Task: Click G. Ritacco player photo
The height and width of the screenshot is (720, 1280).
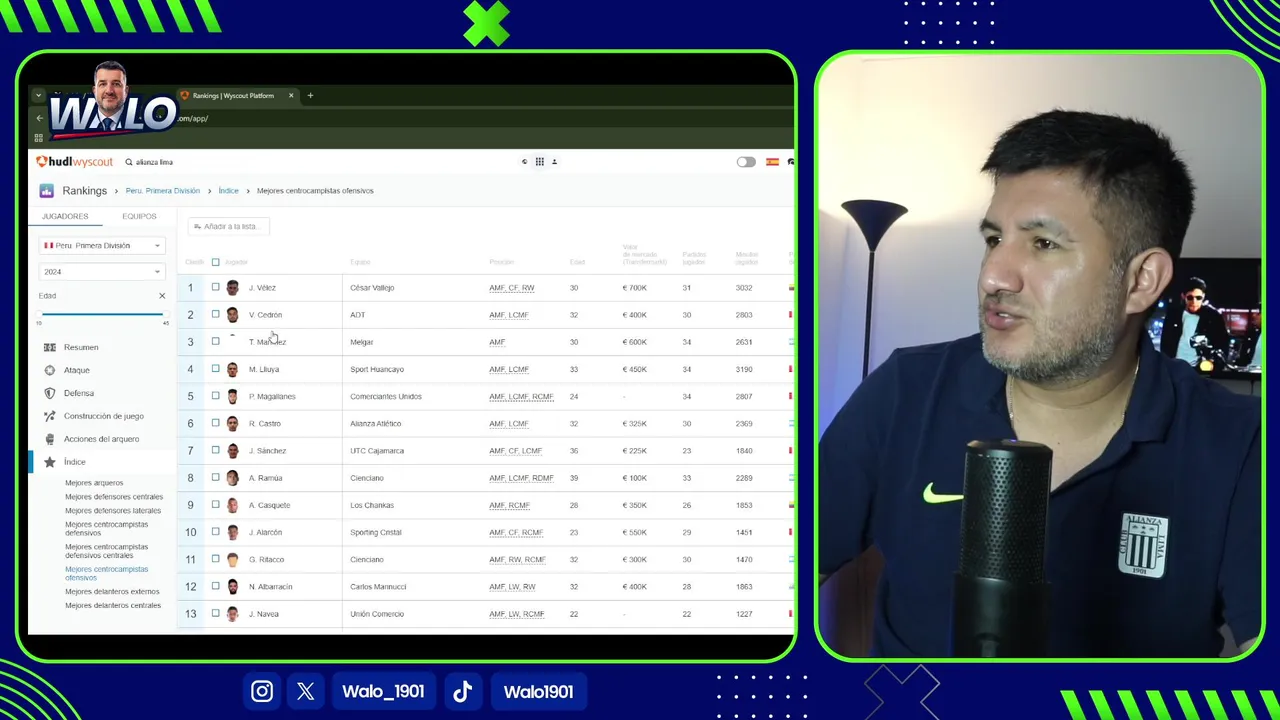Action: coord(233,560)
